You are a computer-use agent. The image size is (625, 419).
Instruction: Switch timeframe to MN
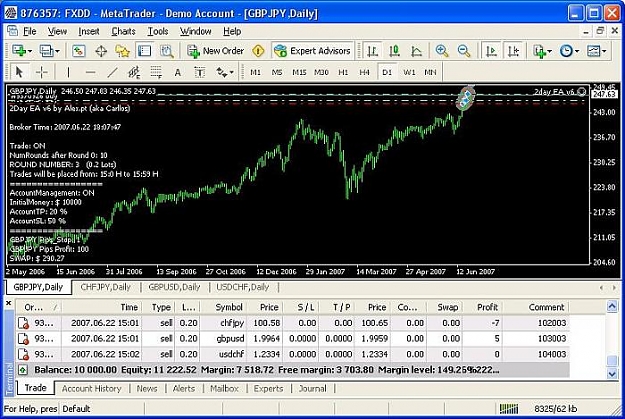pos(430,72)
